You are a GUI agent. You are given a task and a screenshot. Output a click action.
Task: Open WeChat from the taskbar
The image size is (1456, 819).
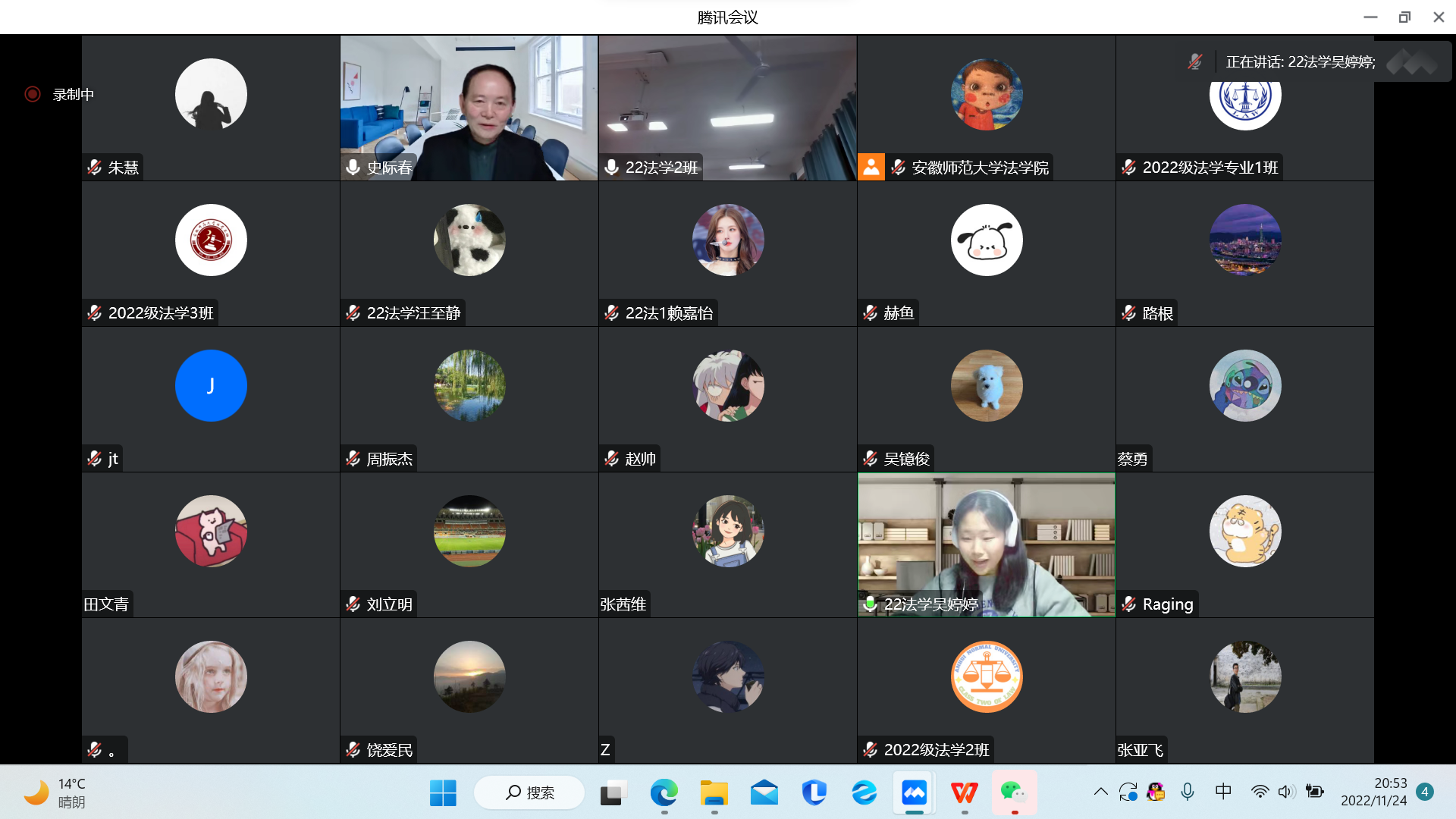1014,793
